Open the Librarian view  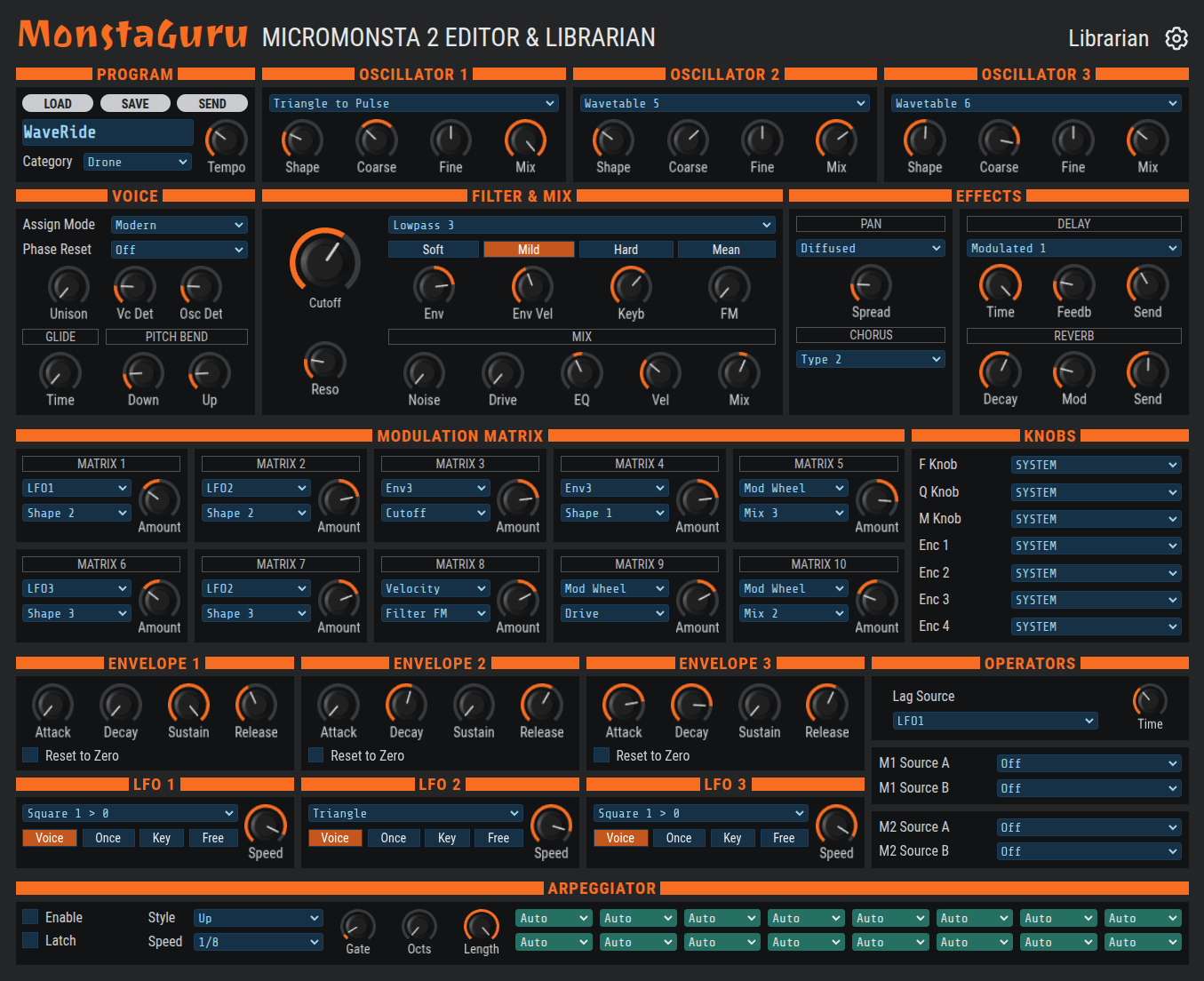tap(1108, 38)
